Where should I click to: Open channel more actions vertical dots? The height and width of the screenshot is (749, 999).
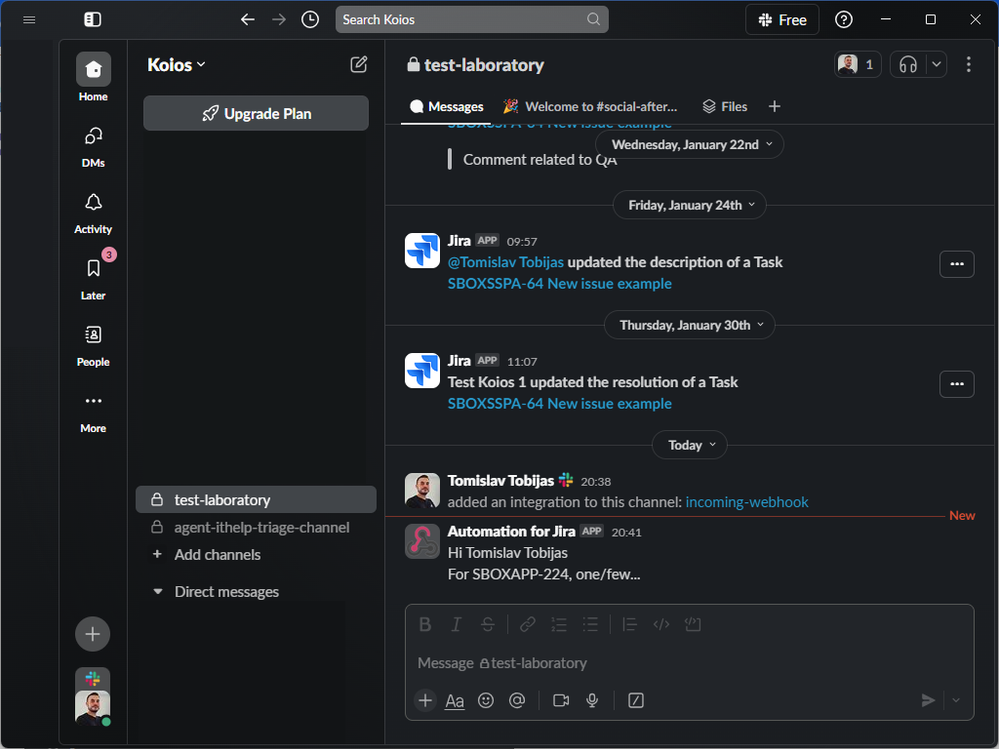pos(968,64)
